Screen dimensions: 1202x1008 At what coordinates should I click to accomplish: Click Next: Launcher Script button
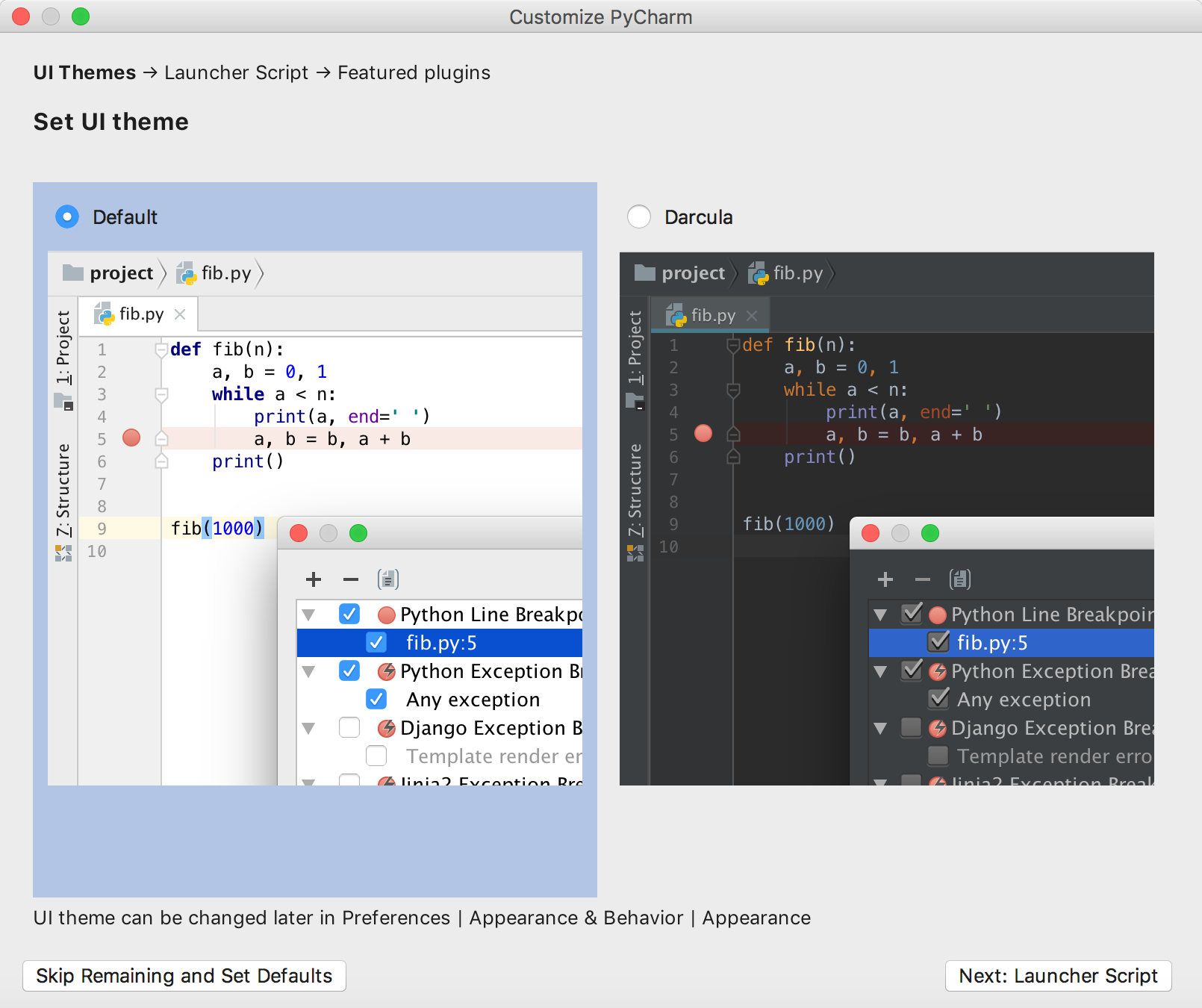click(x=1058, y=976)
